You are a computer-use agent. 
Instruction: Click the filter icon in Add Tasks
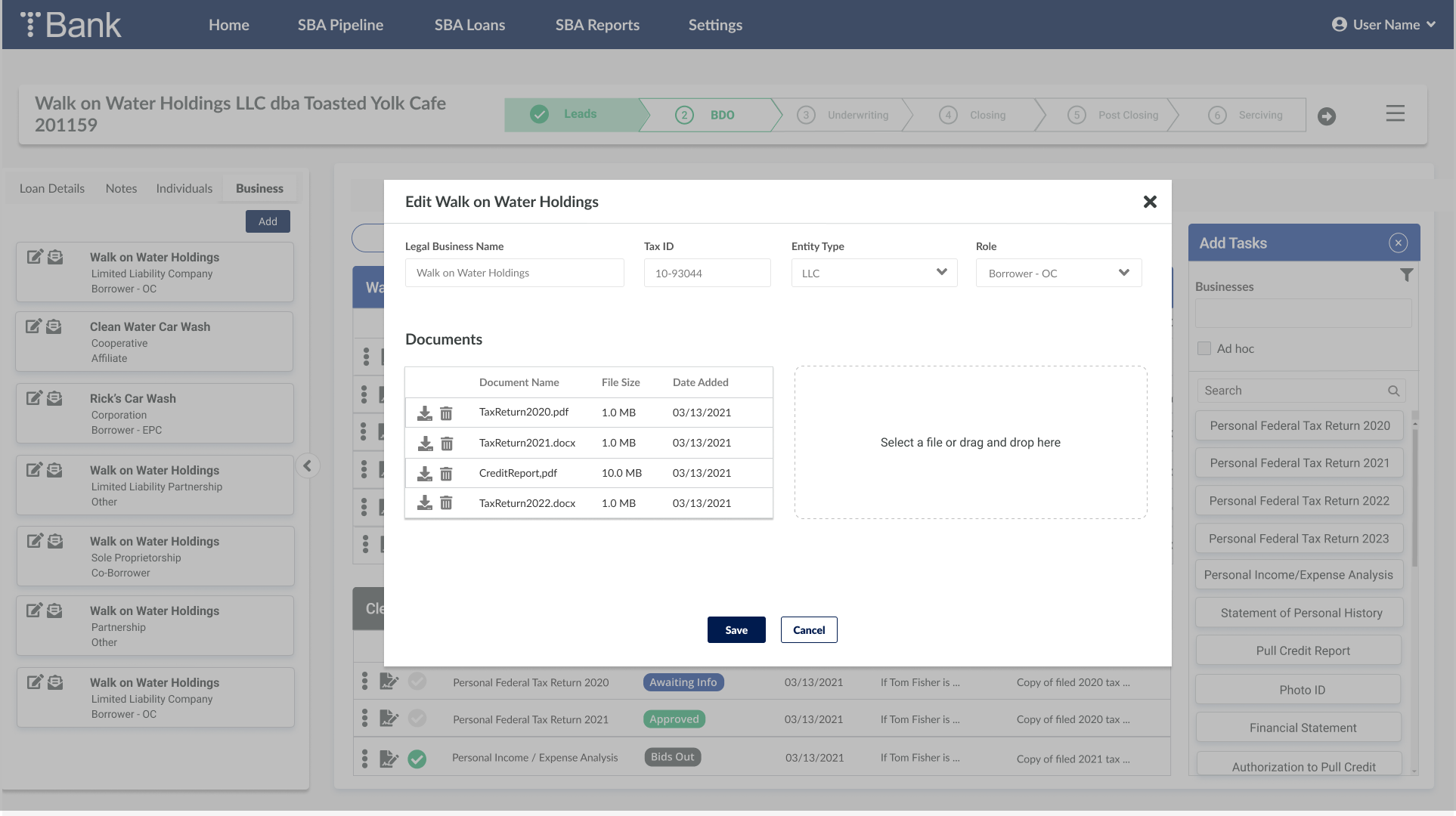coord(1406,275)
